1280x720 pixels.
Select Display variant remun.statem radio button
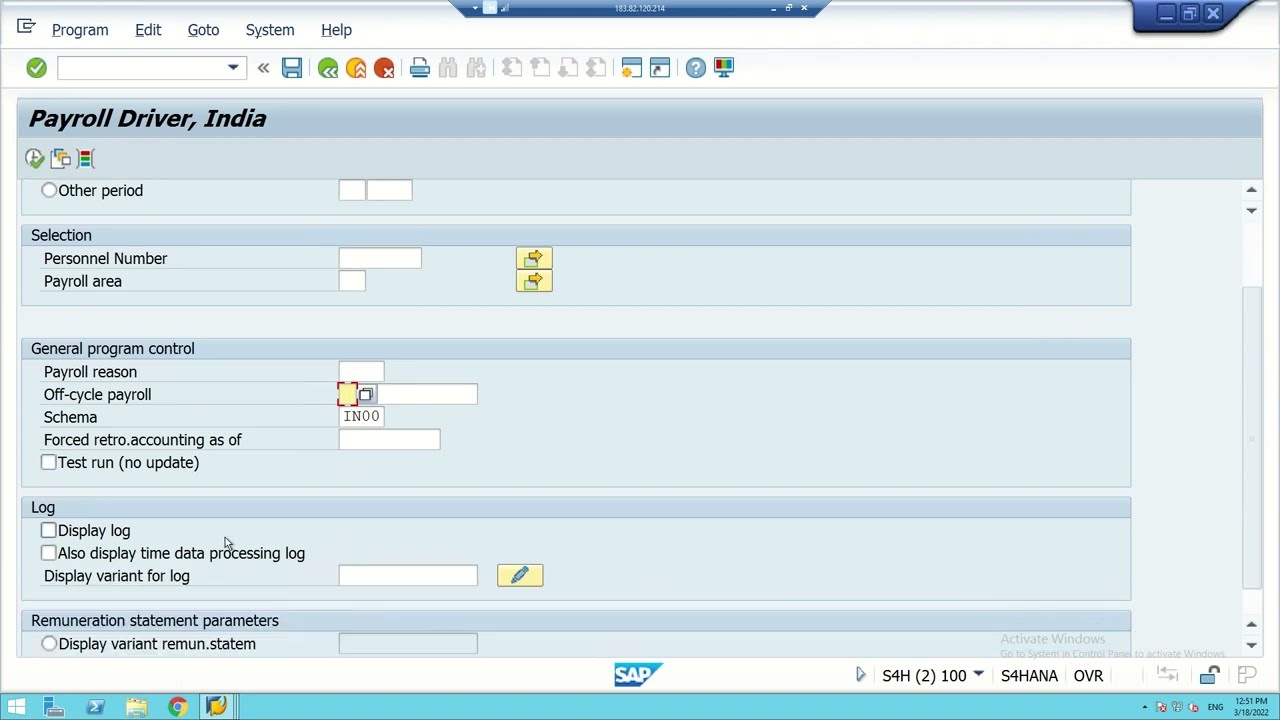pyautogui.click(x=49, y=644)
